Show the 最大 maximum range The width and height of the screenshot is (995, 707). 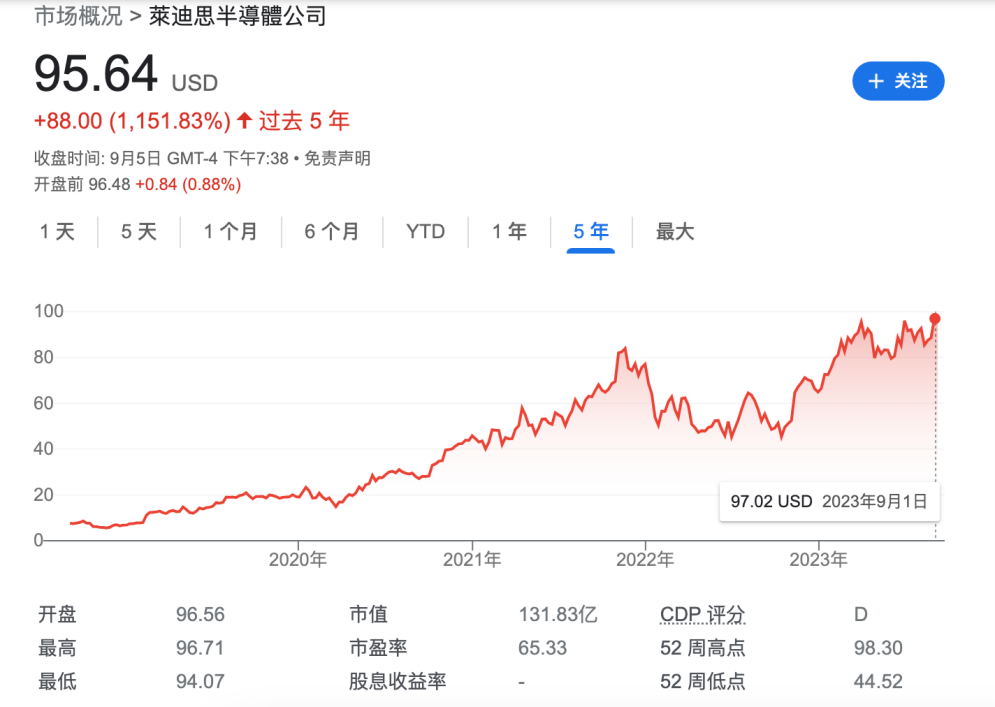coord(675,232)
